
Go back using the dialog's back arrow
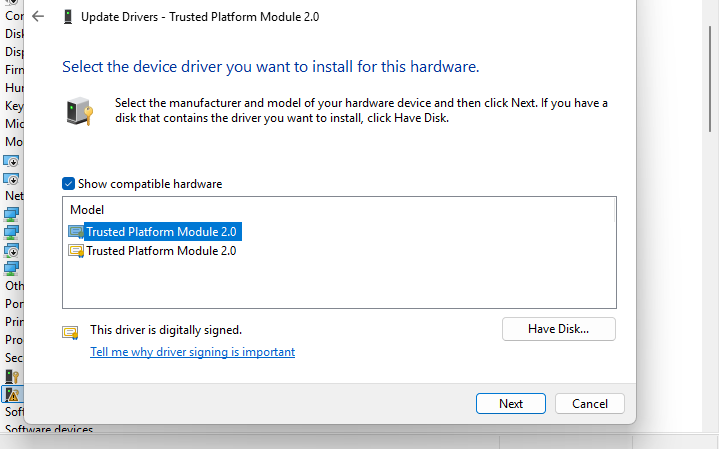tap(38, 17)
